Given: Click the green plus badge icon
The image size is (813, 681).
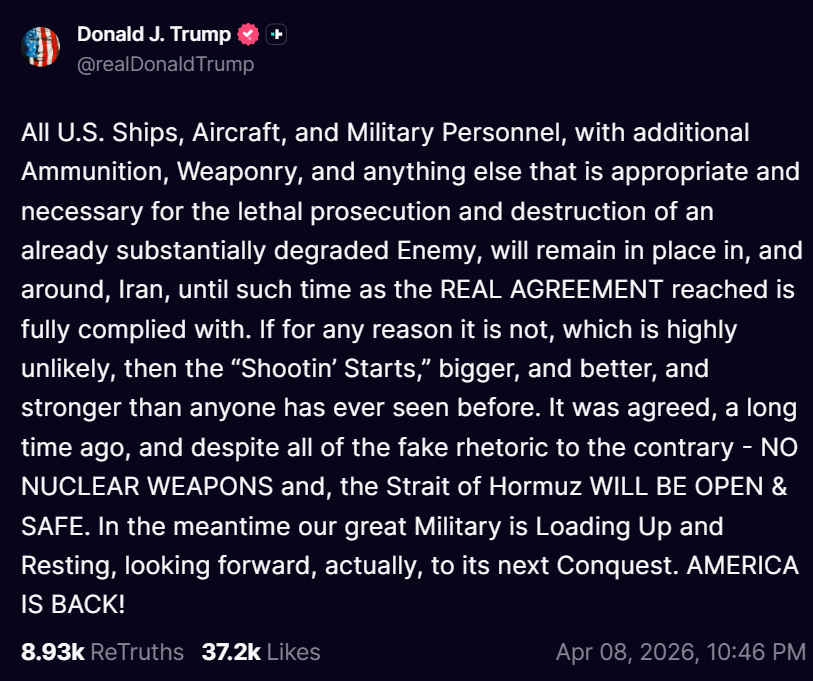Looking at the screenshot, I should click(277, 34).
